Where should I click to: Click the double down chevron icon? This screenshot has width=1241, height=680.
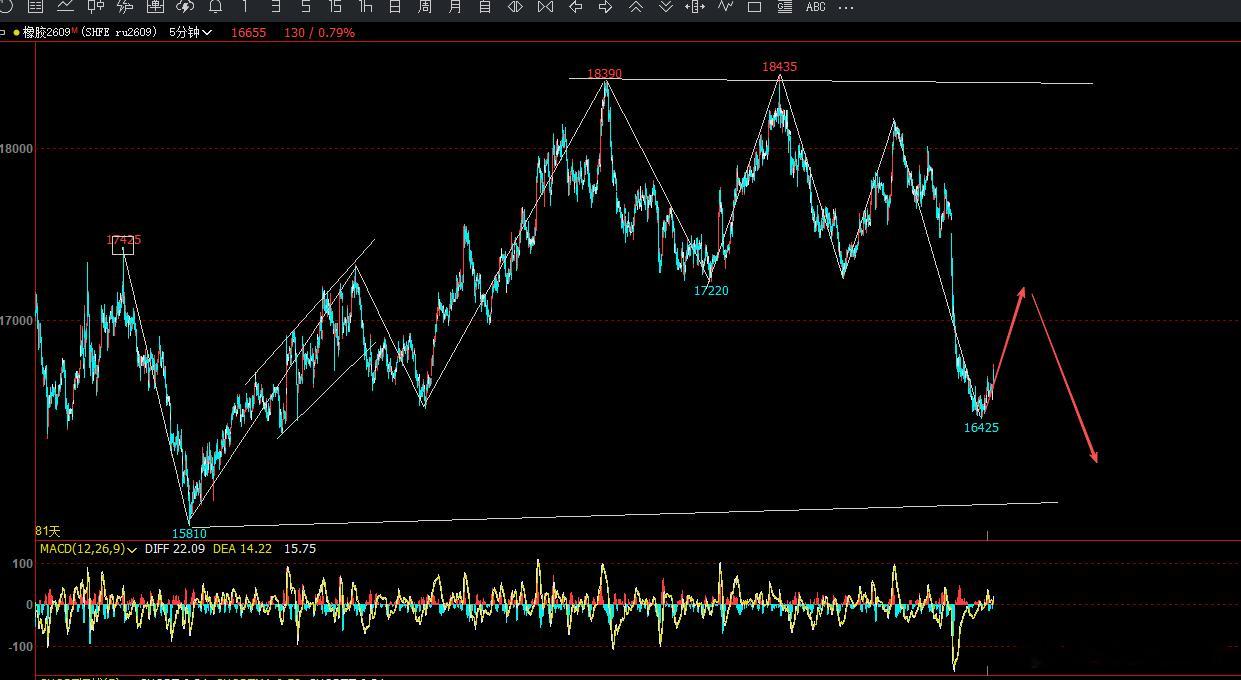click(x=665, y=7)
